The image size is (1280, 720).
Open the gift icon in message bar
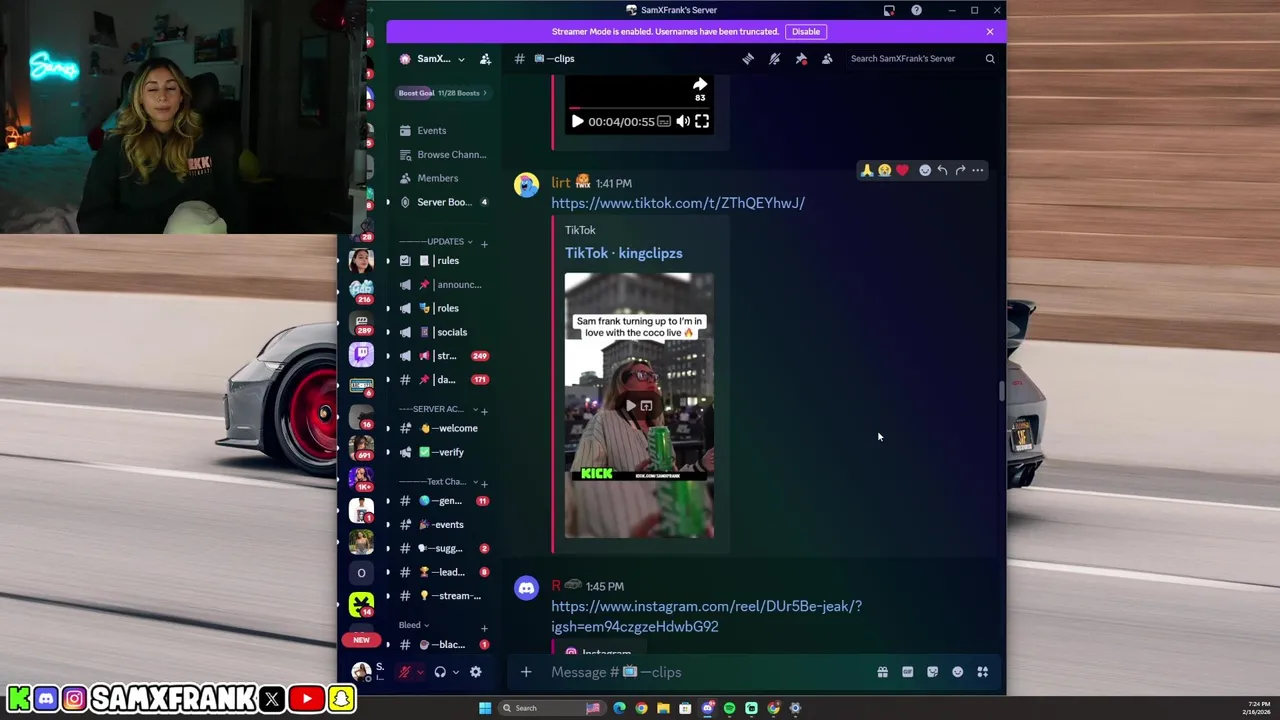883,672
